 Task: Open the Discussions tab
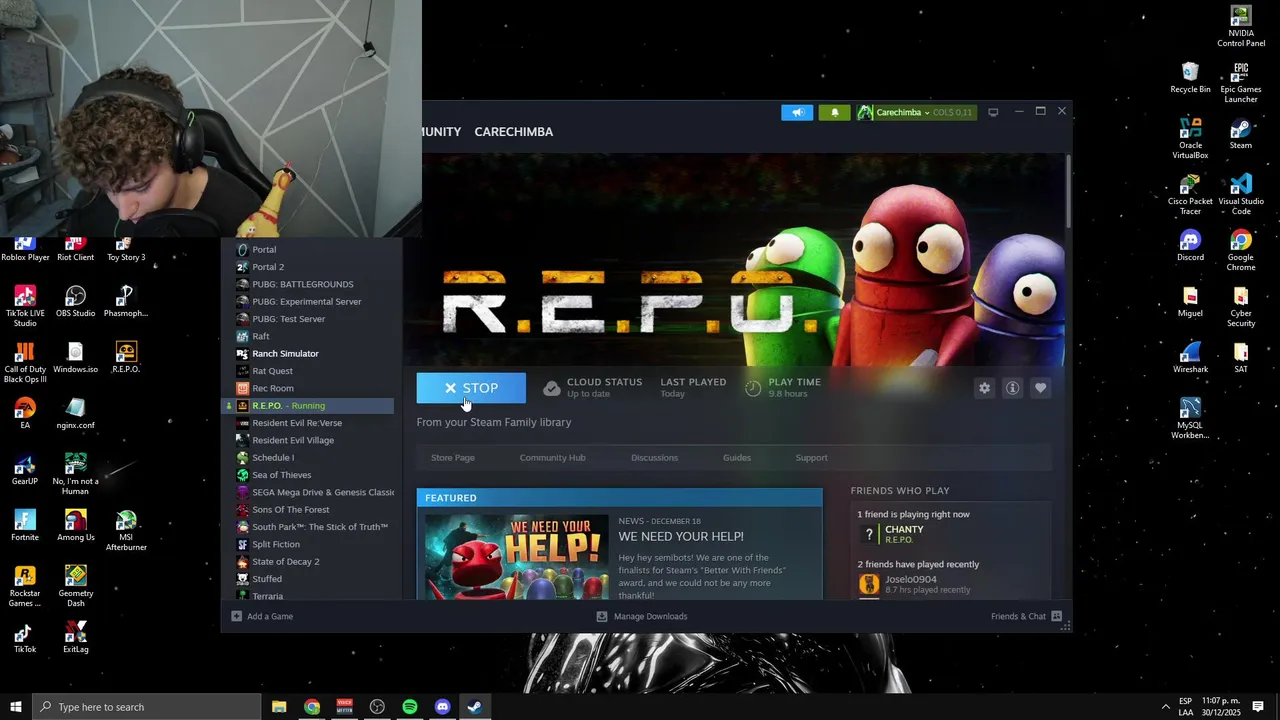point(654,458)
